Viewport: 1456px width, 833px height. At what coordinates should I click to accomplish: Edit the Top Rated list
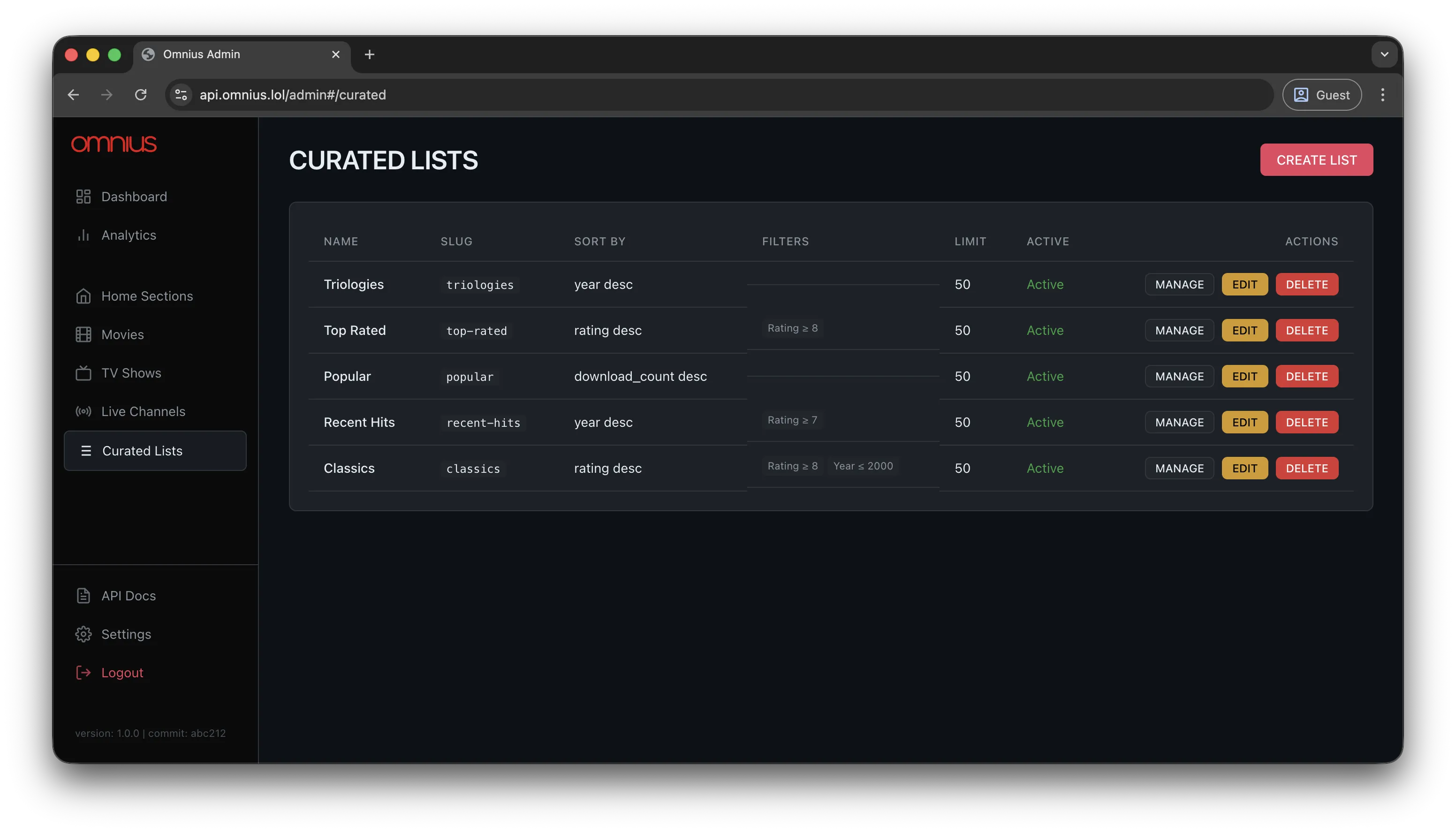[1245, 330]
